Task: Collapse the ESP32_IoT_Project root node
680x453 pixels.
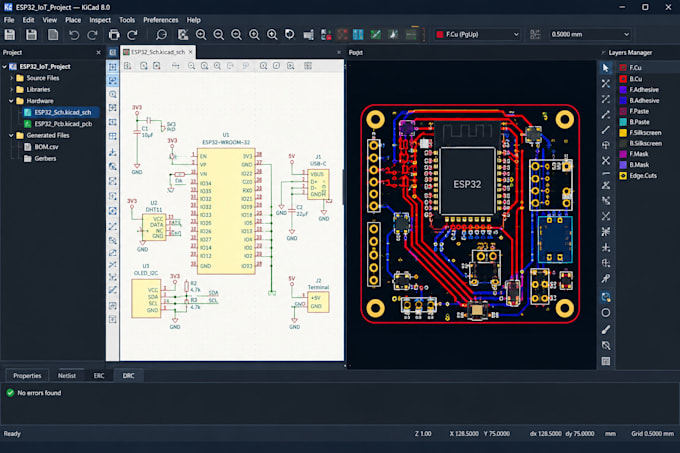Action: click(5, 67)
